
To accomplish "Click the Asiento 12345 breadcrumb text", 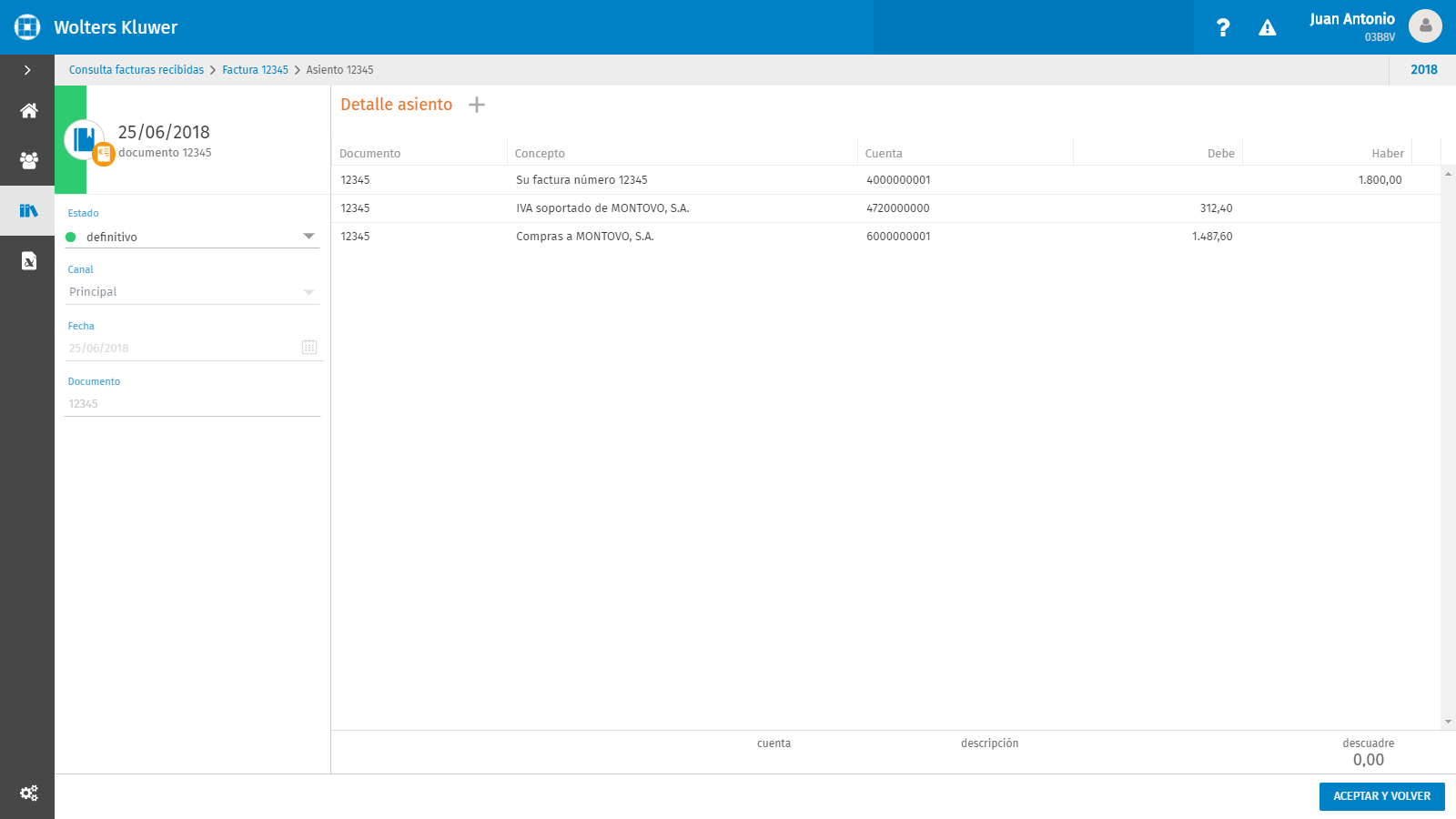I will point(339,70).
